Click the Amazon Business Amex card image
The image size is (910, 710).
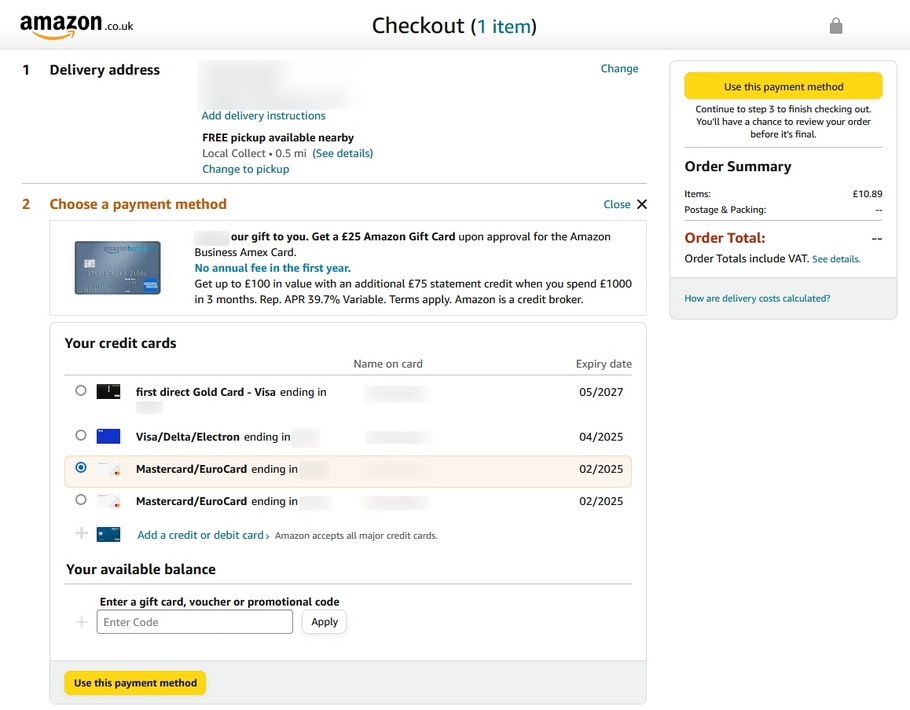117,267
